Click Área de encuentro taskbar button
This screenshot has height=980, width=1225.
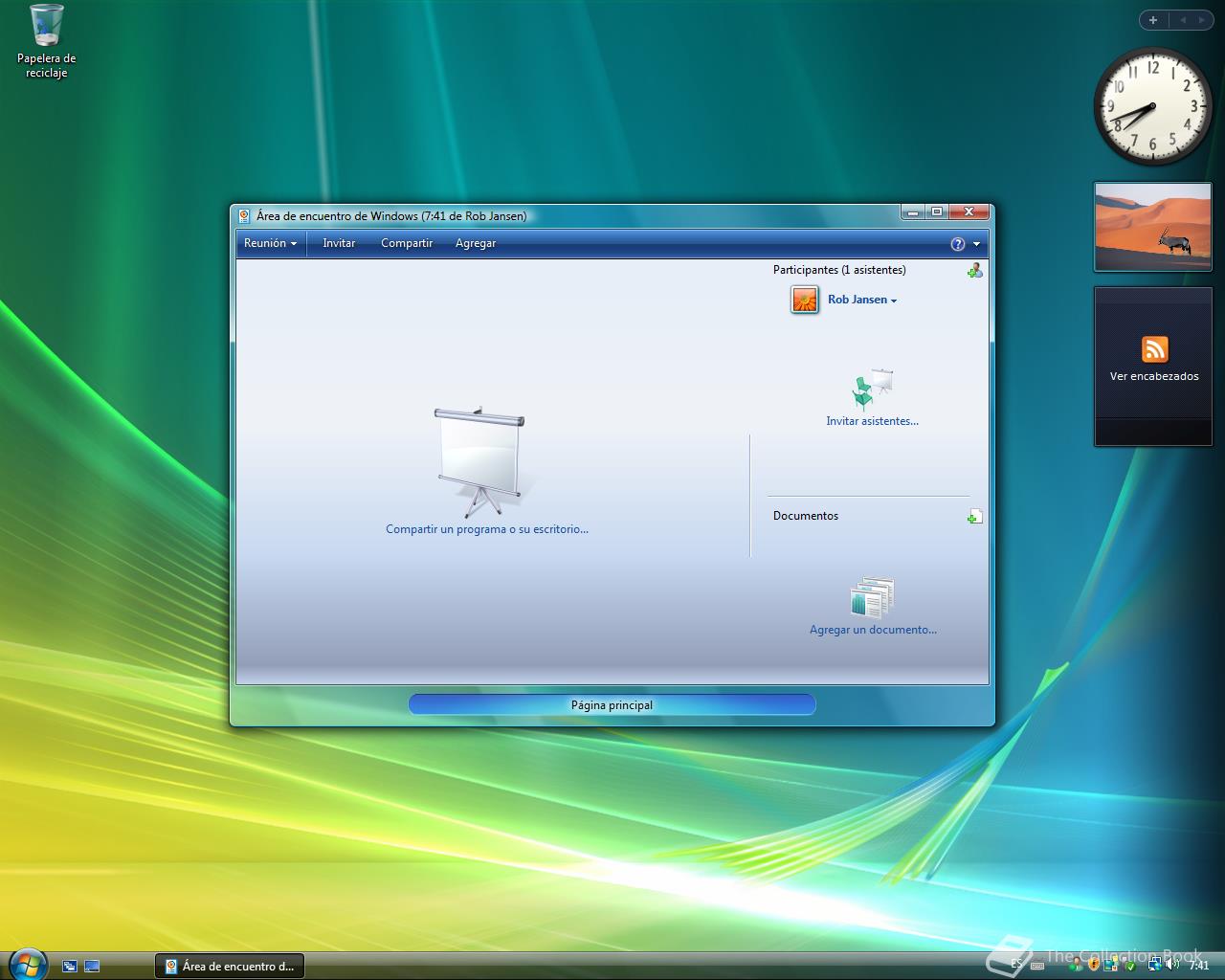tap(230, 967)
